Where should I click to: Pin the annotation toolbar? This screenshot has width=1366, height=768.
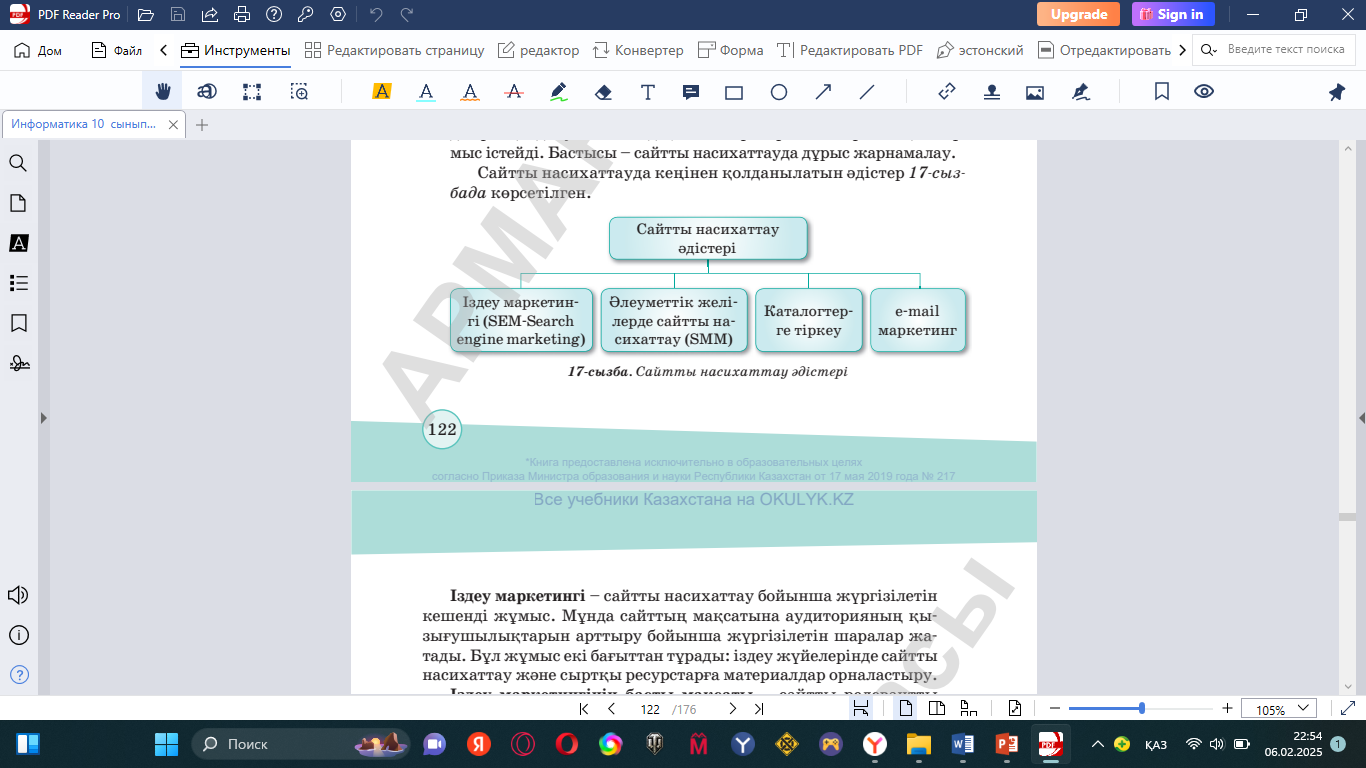pos(1337,92)
